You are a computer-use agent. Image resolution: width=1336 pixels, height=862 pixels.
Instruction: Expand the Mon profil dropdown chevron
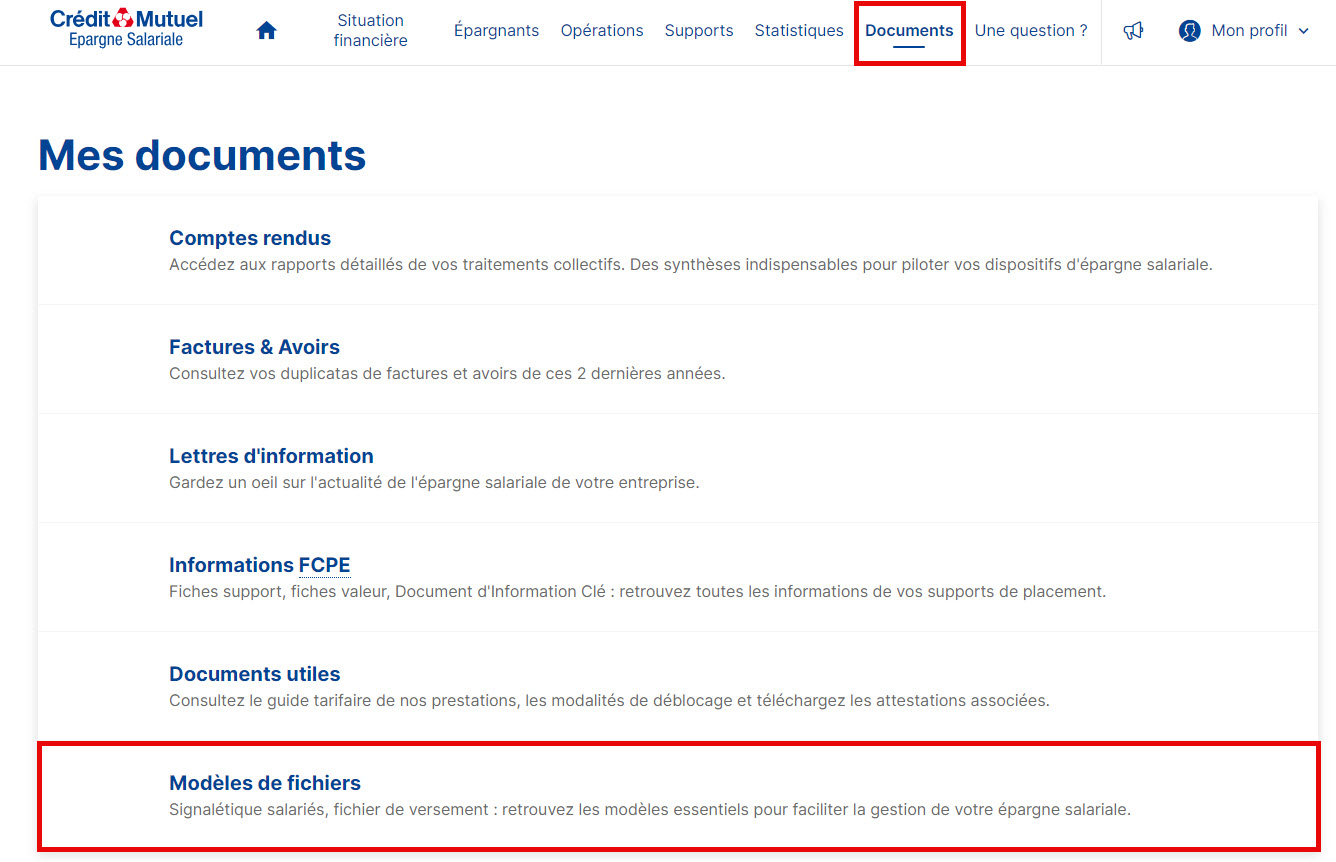(1303, 31)
